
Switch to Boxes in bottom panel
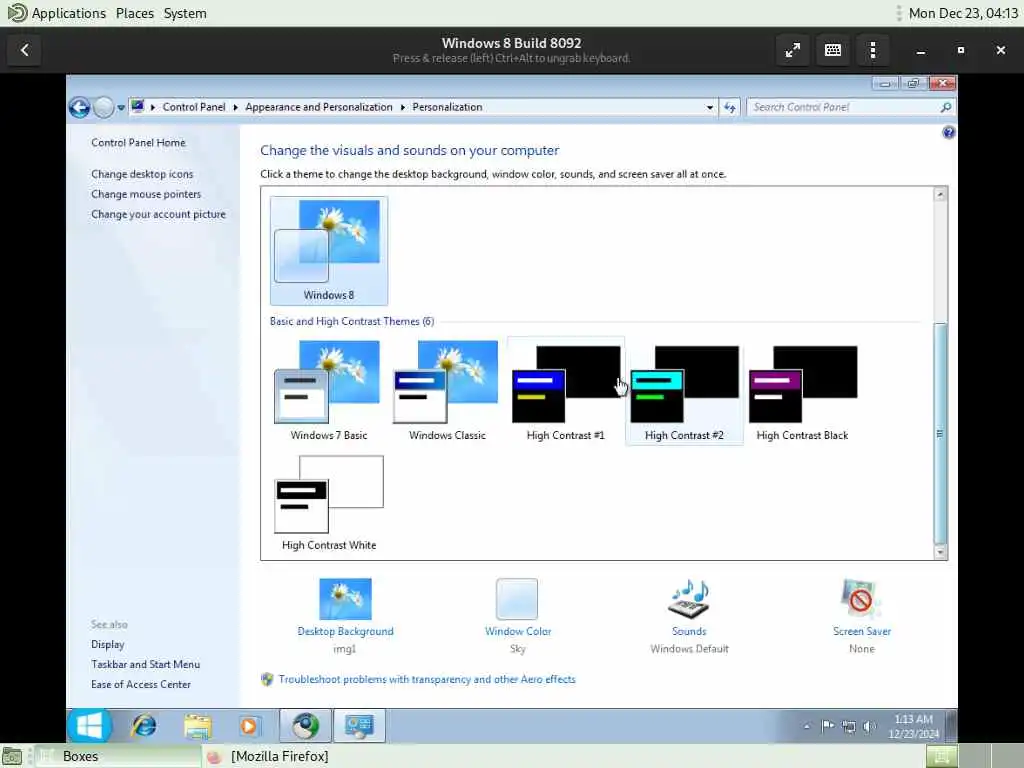point(118,756)
